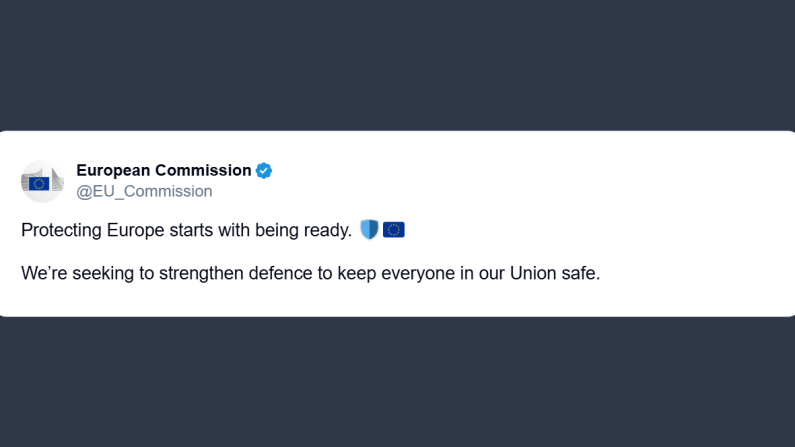Click the word "Europe" in the first line
The width and height of the screenshot is (795, 447).
coord(135,231)
